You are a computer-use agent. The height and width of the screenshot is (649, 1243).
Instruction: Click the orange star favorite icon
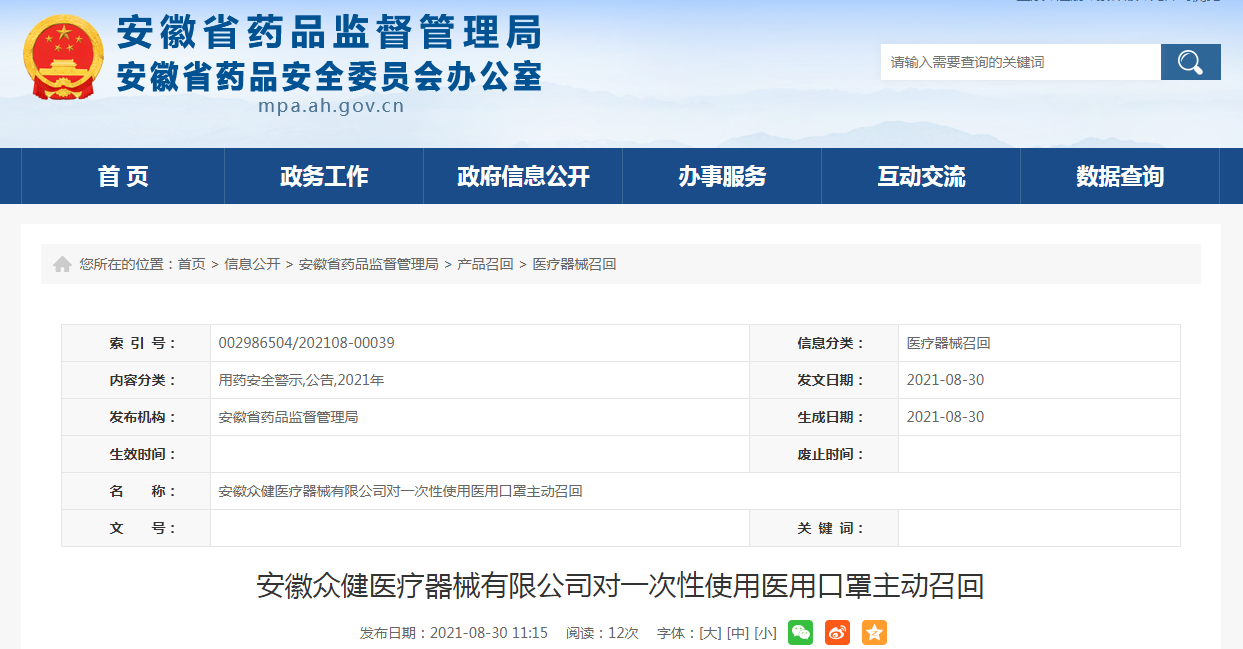coord(874,632)
